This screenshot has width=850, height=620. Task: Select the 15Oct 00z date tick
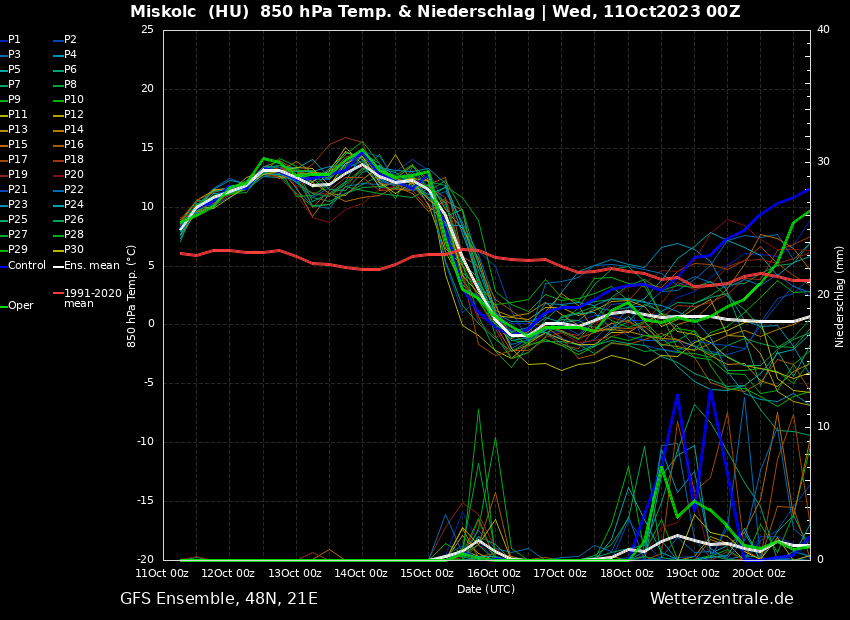(x=427, y=574)
